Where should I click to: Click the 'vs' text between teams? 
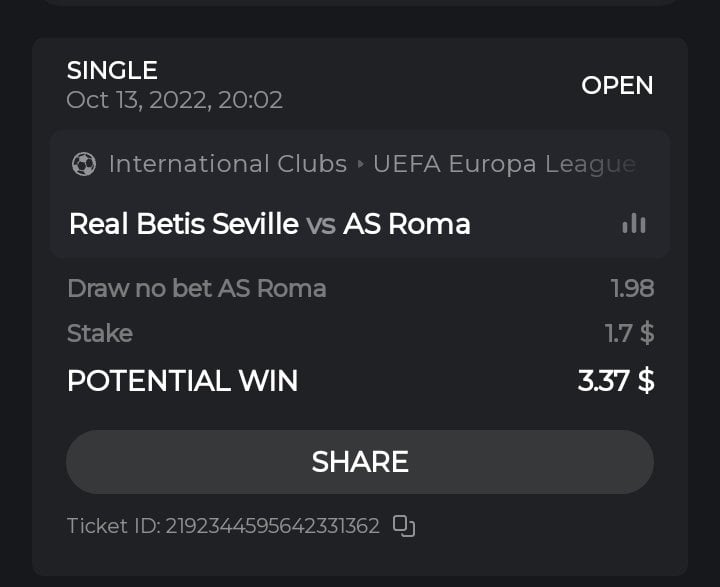click(x=321, y=224)
